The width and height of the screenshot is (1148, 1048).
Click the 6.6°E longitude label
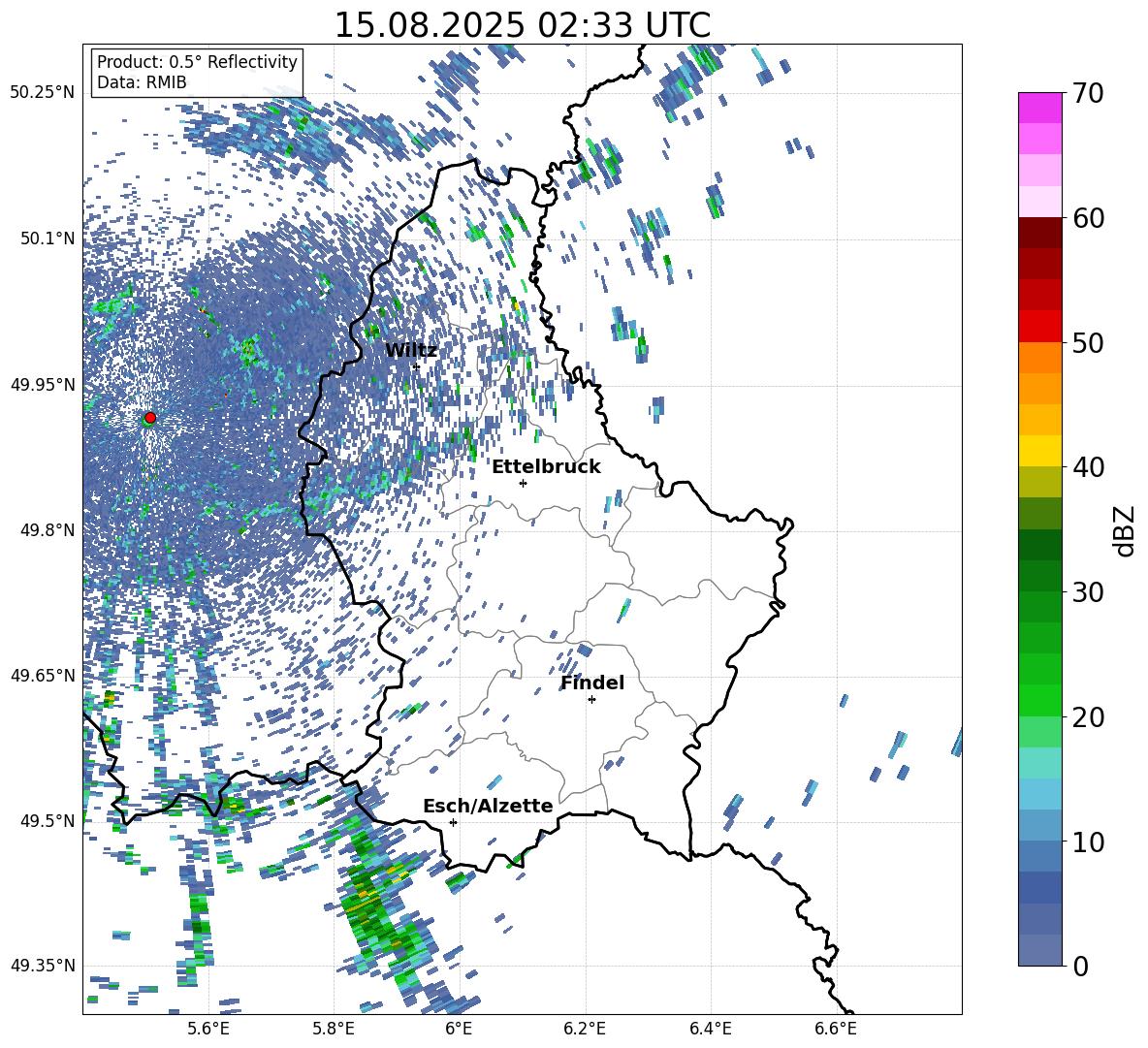836,1029
